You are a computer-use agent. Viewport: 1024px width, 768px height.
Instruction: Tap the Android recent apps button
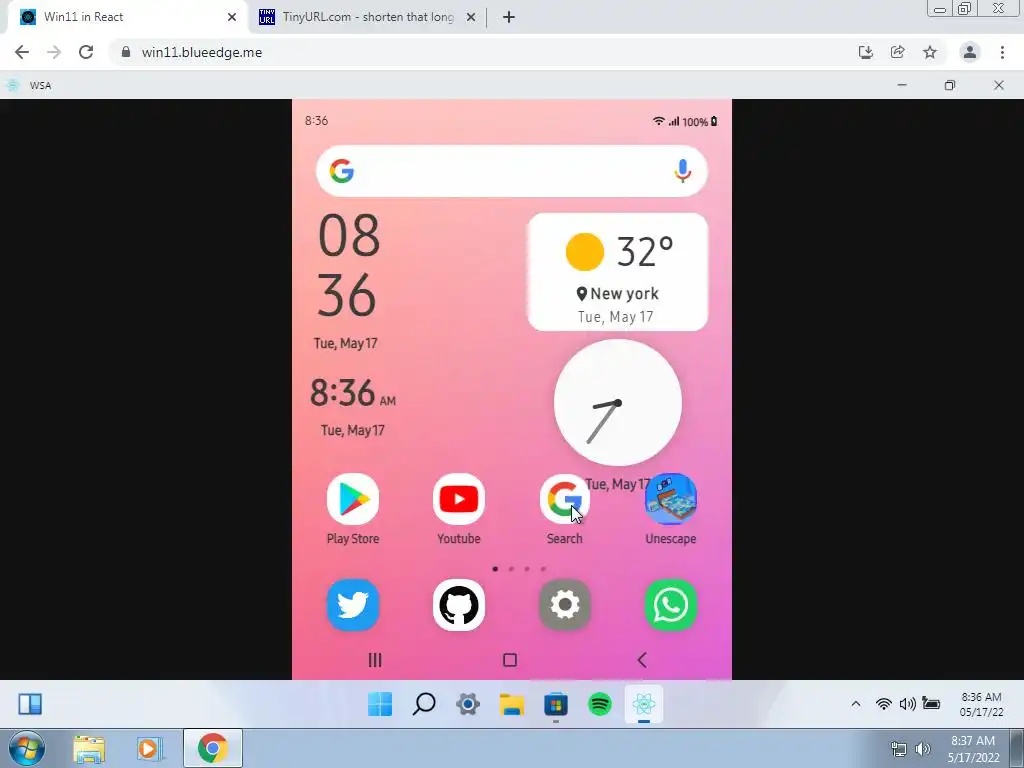click(x=375, y=660)
